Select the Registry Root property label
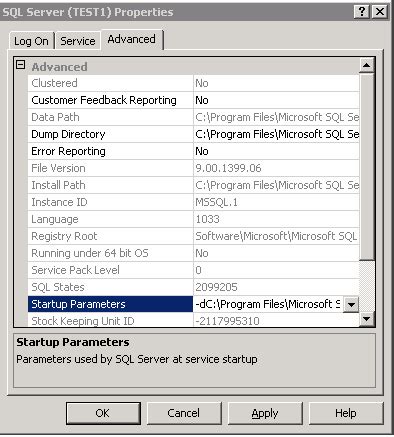 (110, 236)
